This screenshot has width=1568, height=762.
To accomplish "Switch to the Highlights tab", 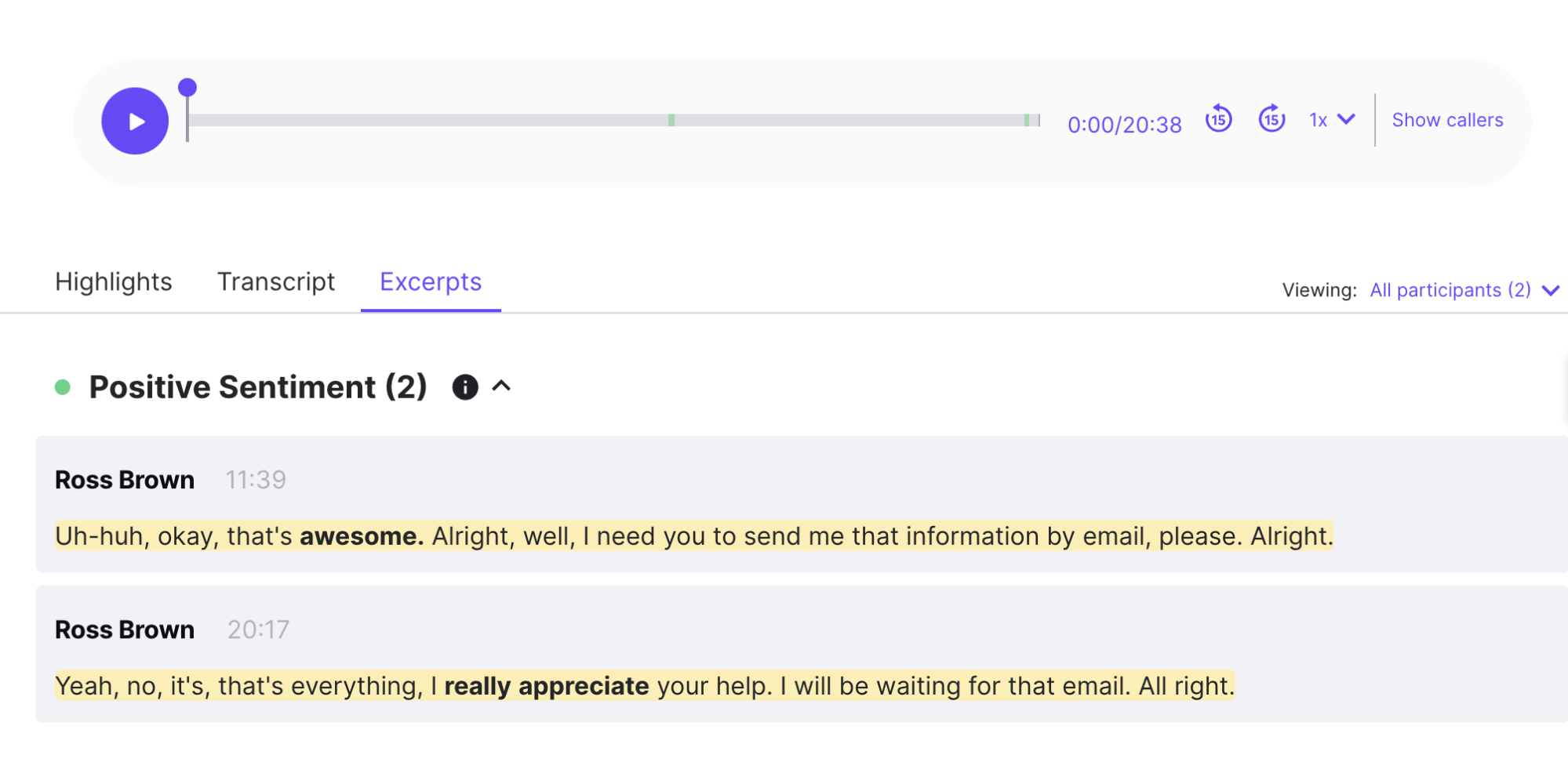I will click(114, 281).
